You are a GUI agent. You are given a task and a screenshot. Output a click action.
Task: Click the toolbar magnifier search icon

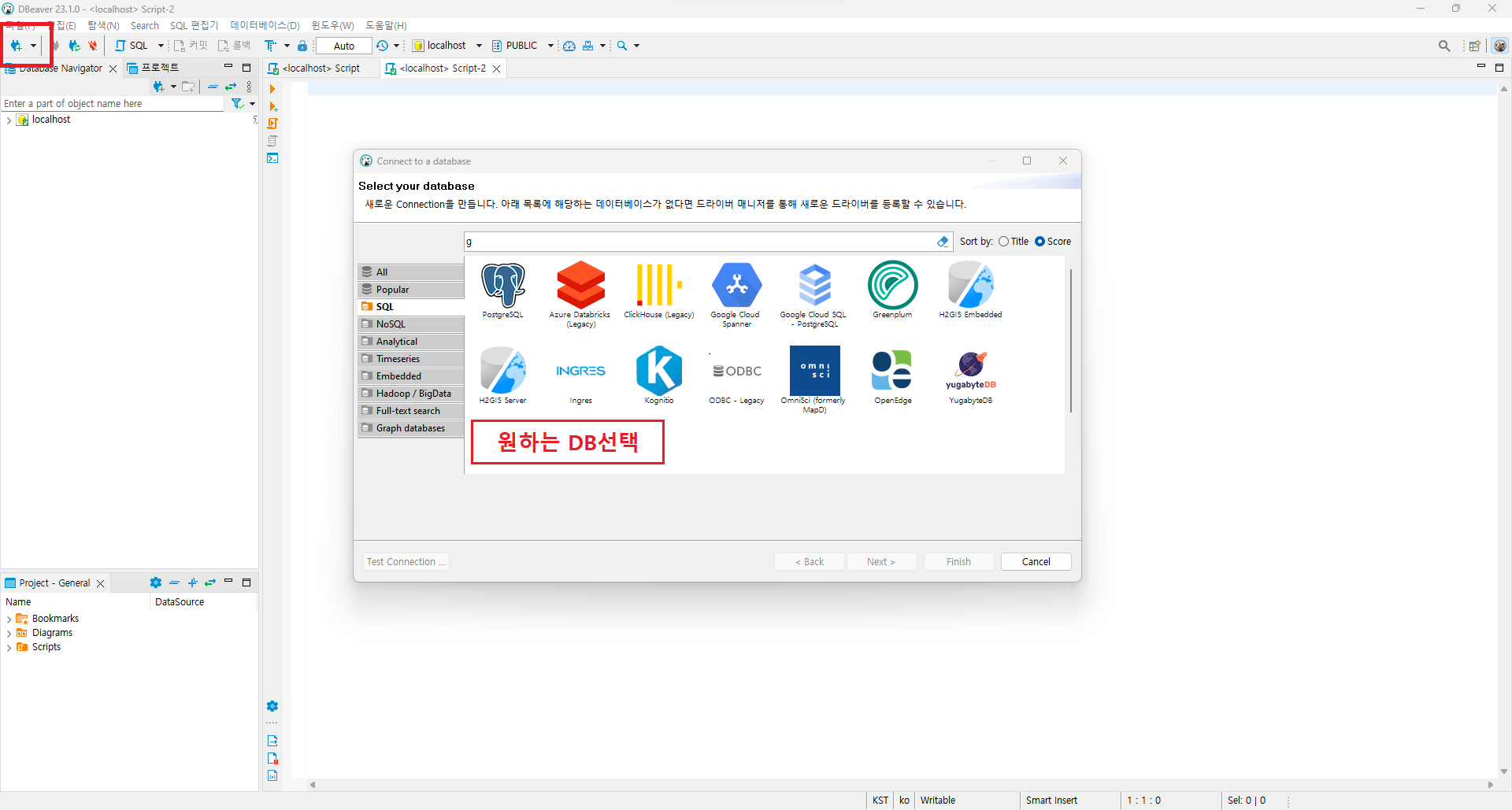coord(622,46)
